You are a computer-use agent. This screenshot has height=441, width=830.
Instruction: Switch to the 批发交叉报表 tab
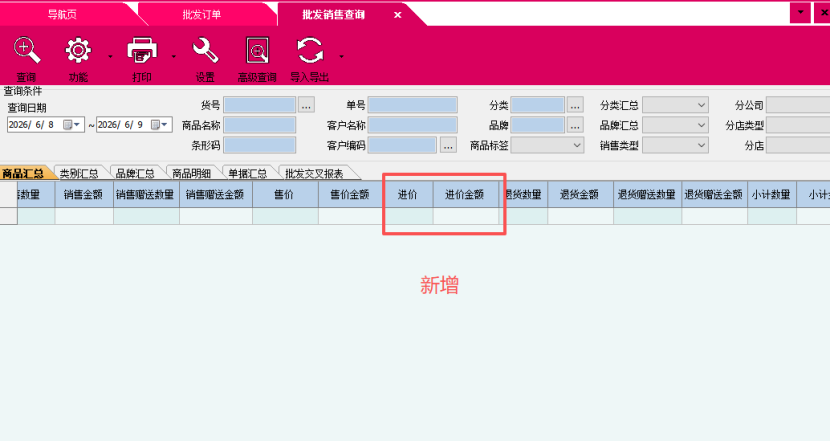point(314,173)
